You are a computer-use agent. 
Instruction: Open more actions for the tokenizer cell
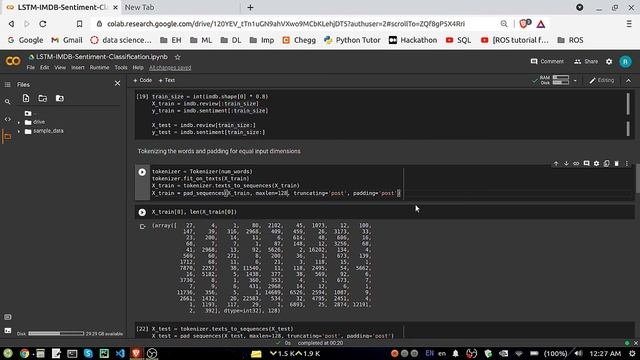coord(627,164)
